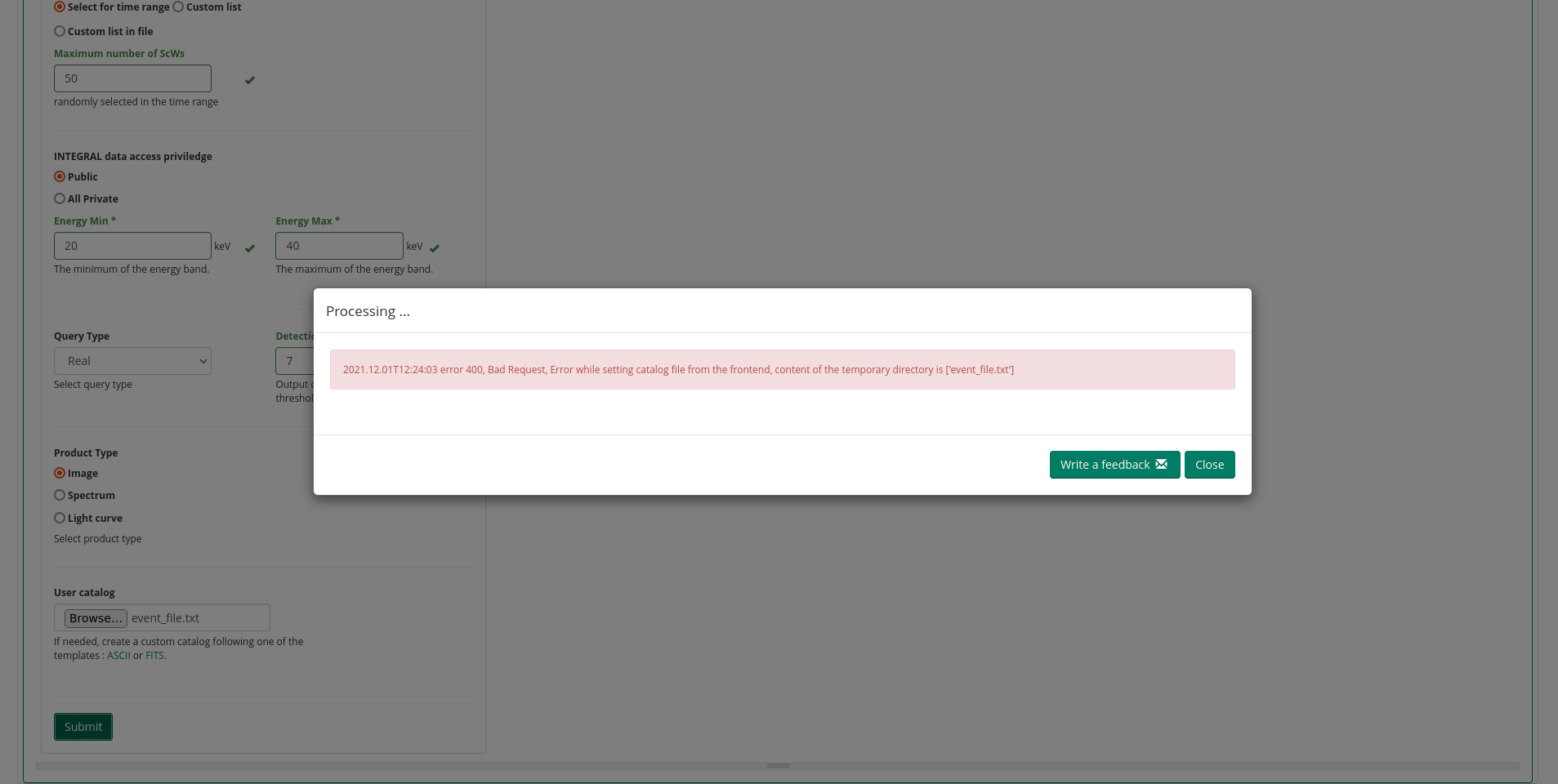Open the Query Type dropdown
Screen dimensions: 1558x784
pyautogui.click(x=132, y=360)
